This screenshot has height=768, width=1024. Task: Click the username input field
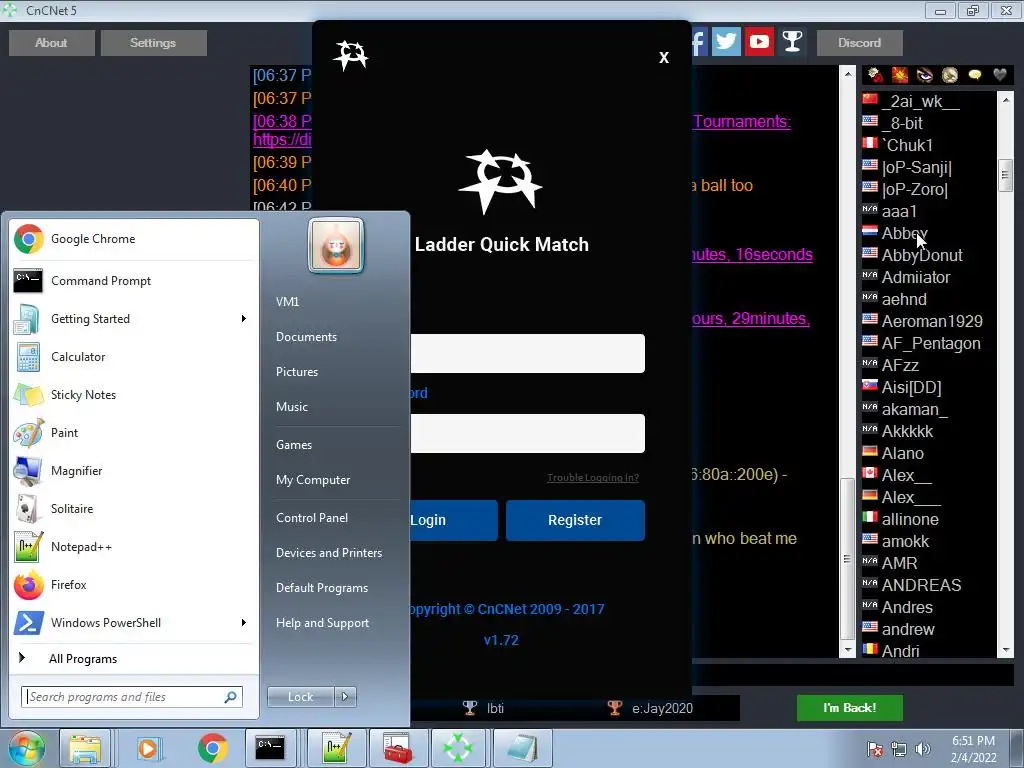point(528,353)
